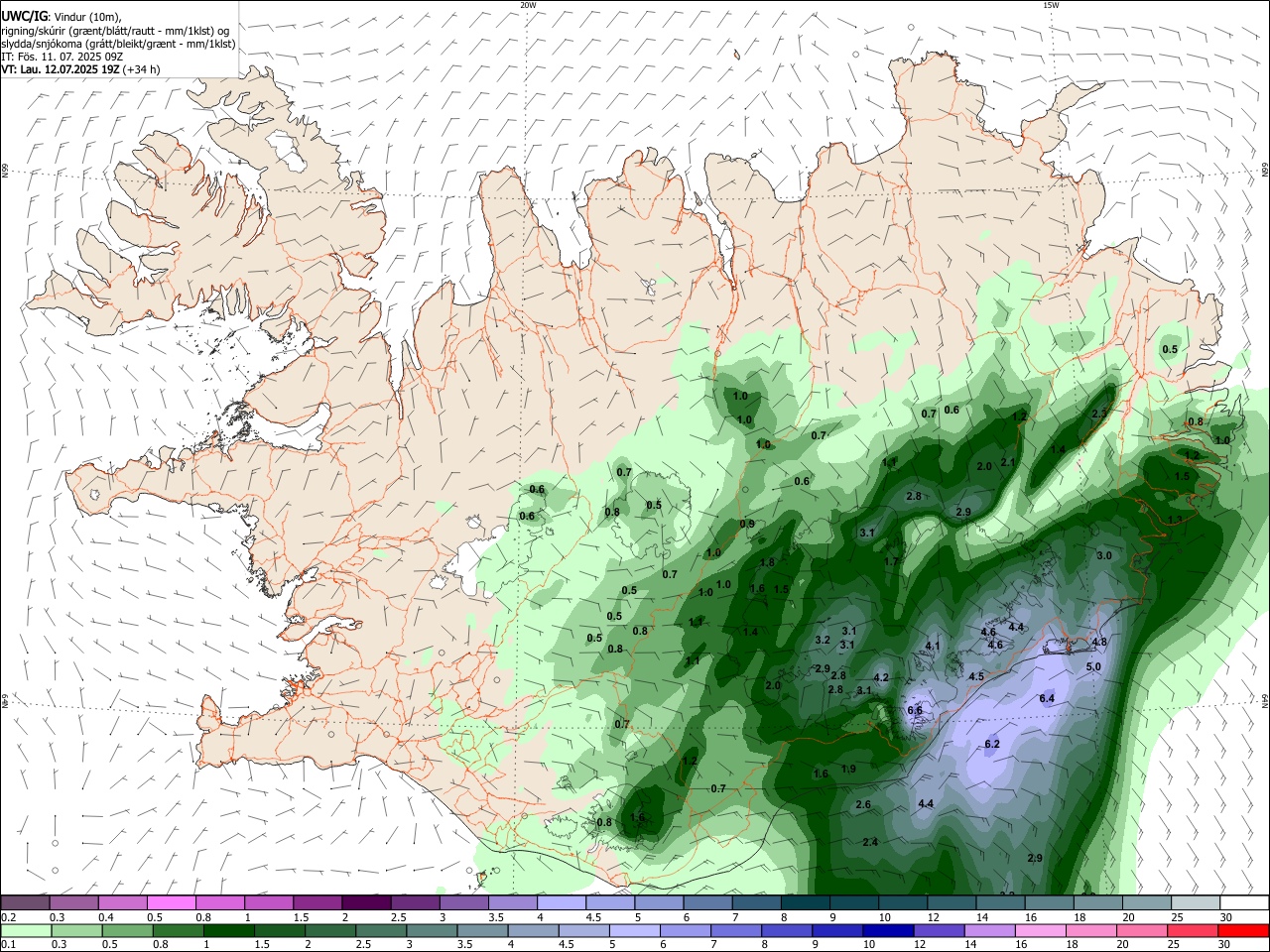Select the 'slydda/snjókoma' legend description line
The width and height of the screenshot is (1270, 952).
[x=118, y=44]
